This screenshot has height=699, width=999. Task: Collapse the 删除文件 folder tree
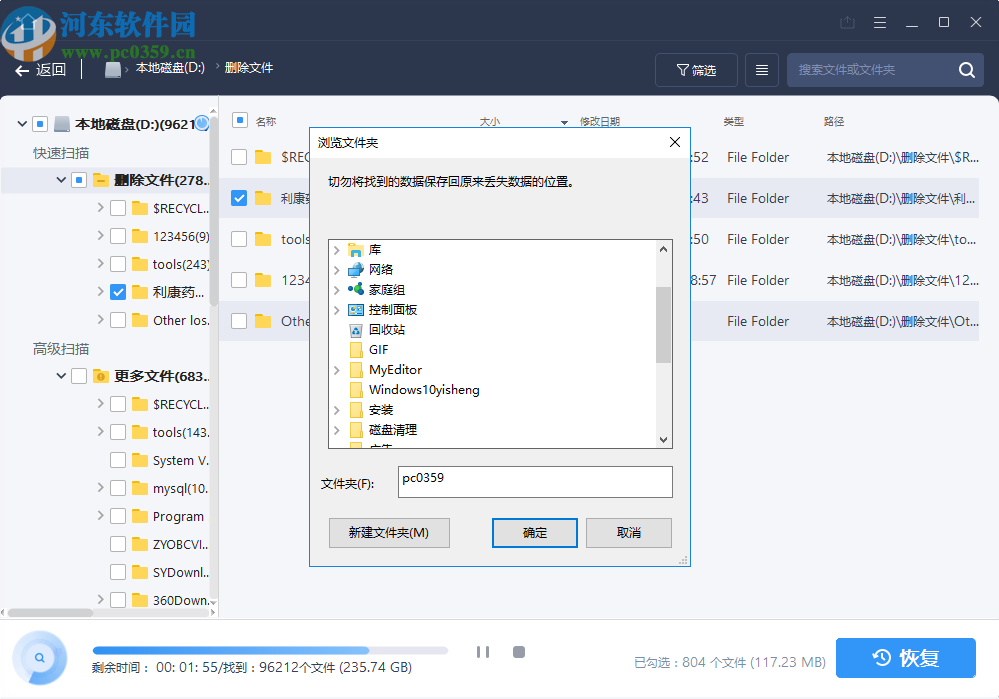pos(59,180)
